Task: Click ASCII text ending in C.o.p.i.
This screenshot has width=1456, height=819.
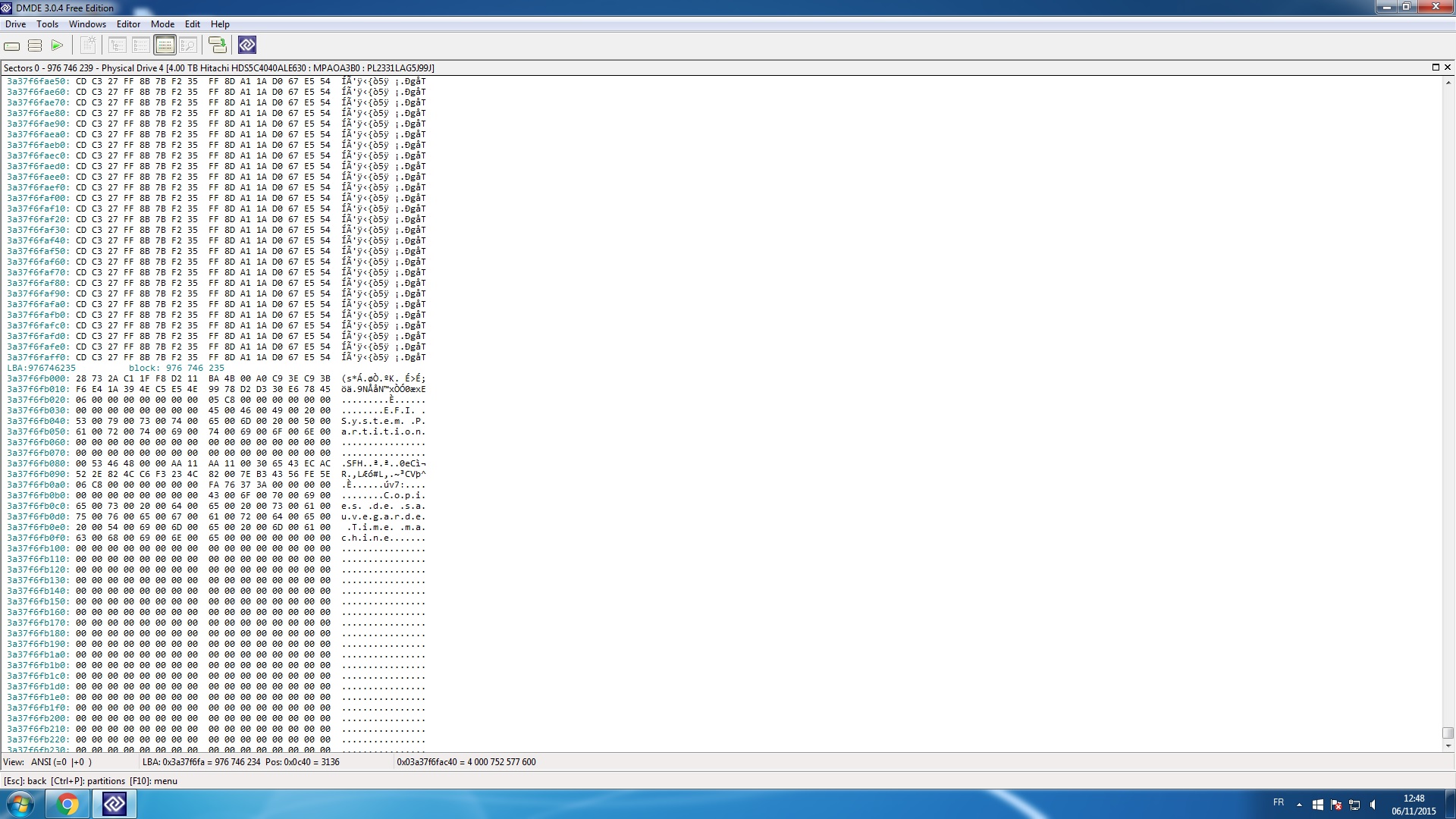Action: [384, 495]
